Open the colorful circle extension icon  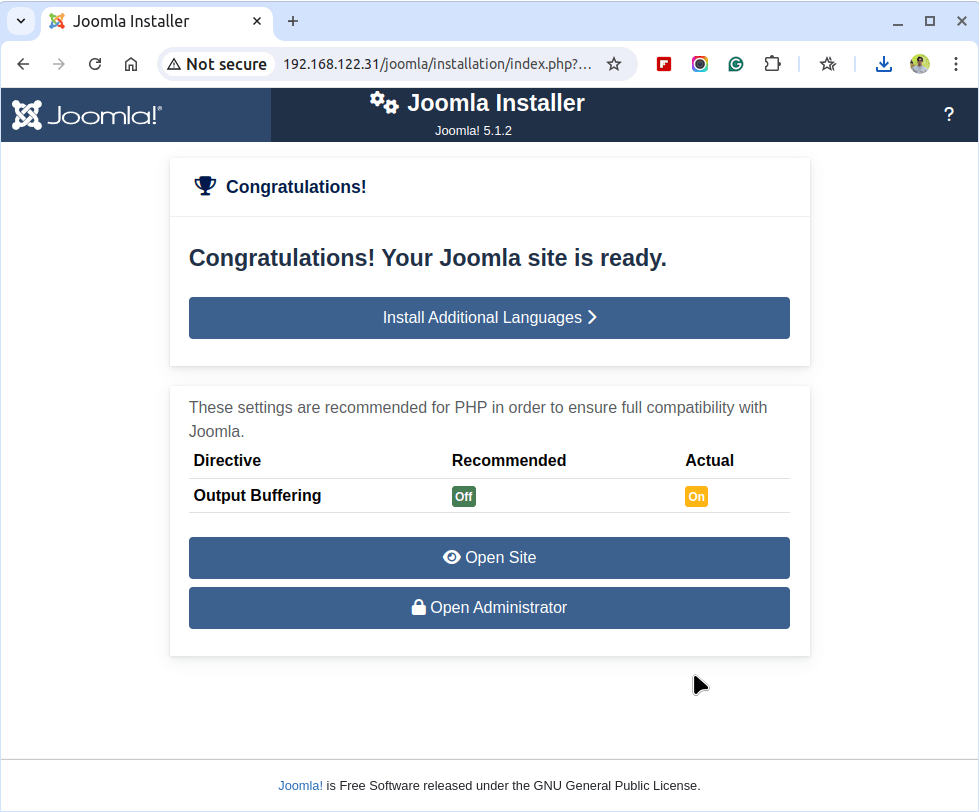tap(700, 64)
